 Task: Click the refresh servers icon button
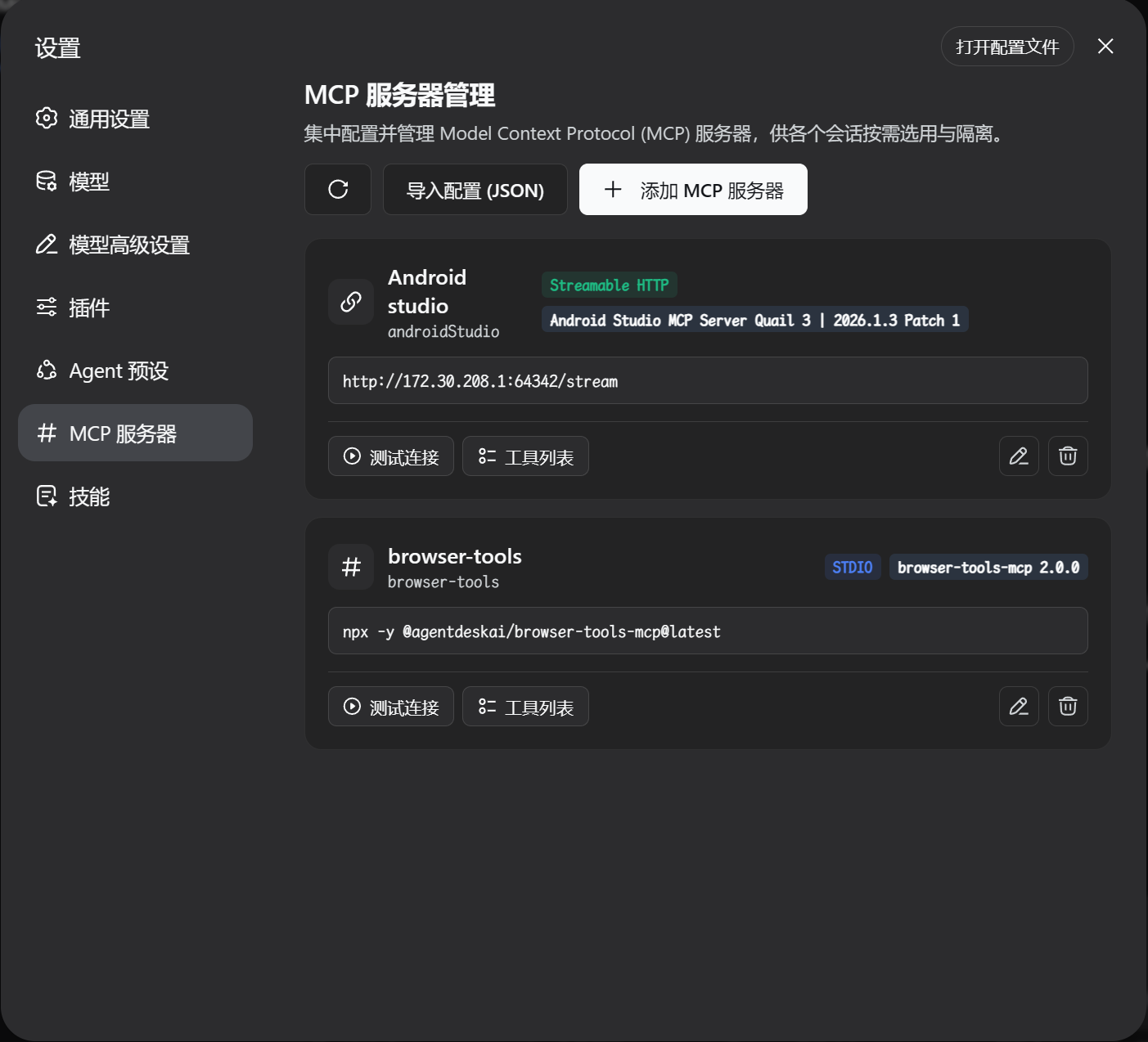338,190
